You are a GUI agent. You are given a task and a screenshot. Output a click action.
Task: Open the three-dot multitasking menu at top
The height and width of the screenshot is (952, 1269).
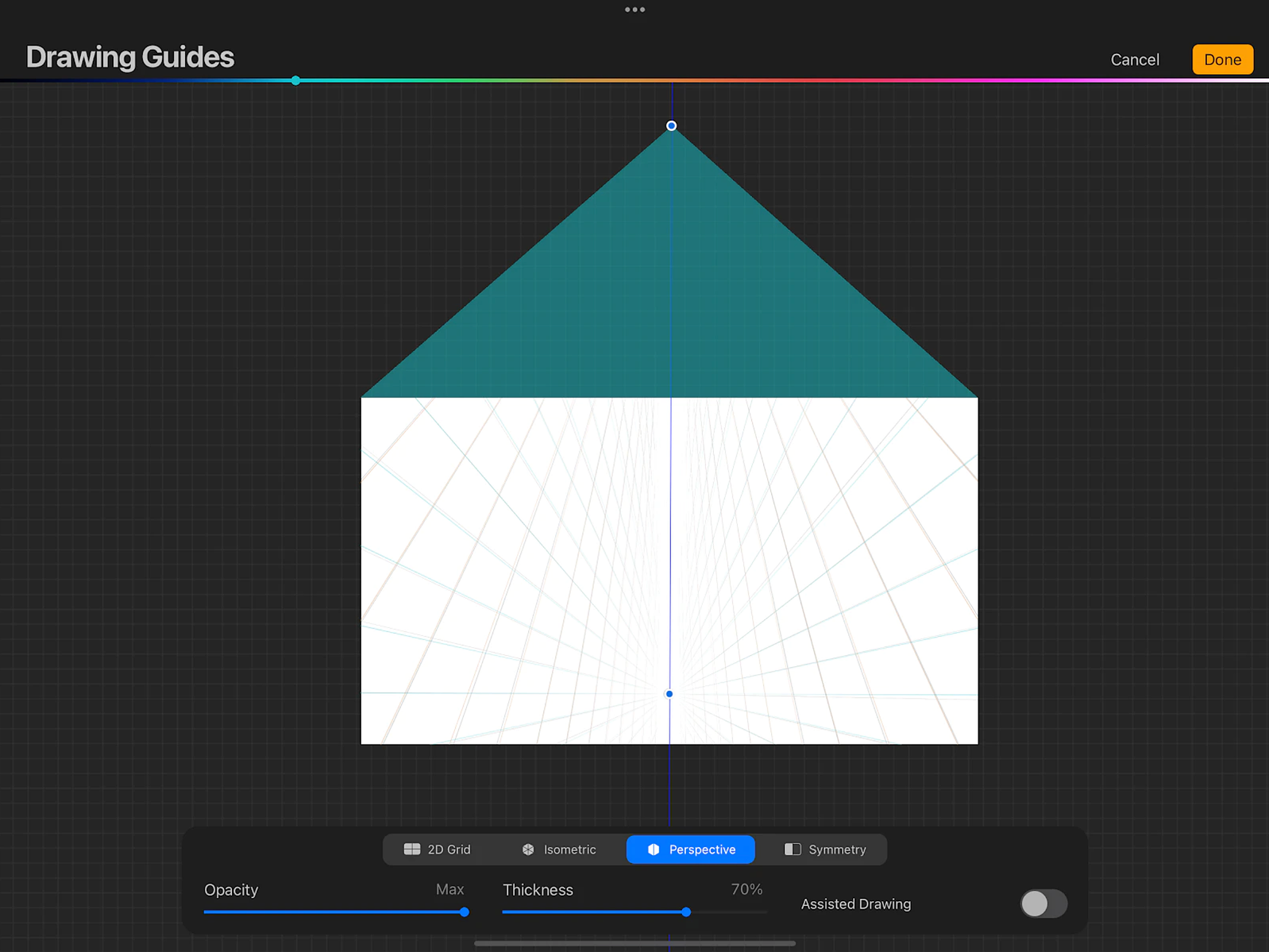point(634,10)
